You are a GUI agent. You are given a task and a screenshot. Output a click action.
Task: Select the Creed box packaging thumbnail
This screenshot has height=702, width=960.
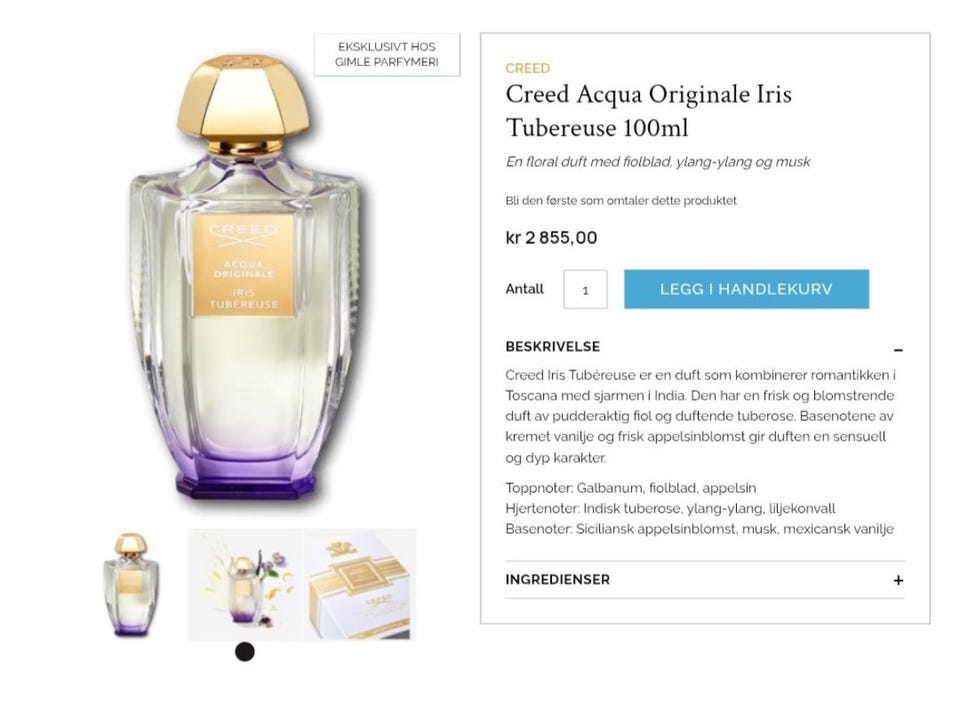359,584
